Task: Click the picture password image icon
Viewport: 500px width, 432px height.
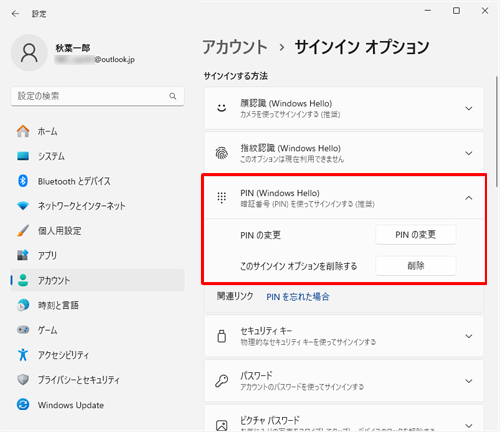Action: tap(222, 425)
